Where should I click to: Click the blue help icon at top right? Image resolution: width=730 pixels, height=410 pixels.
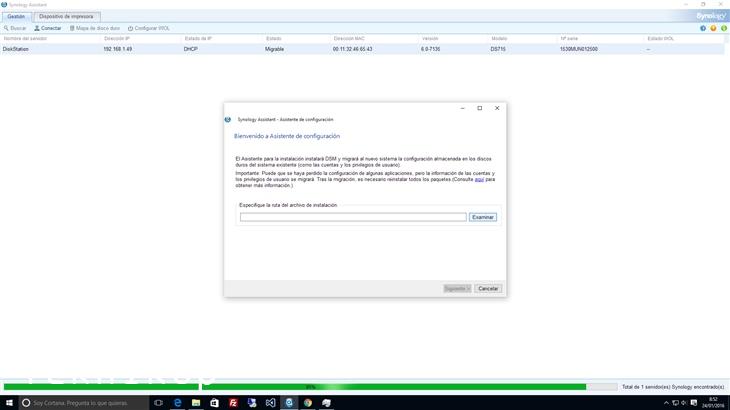click(704, 28)
